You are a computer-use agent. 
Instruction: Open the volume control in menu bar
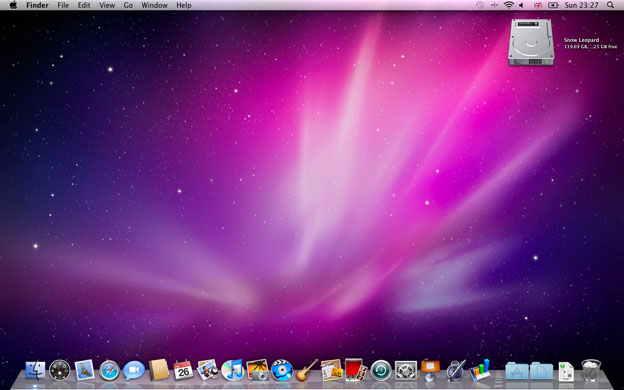pos(521,5)
